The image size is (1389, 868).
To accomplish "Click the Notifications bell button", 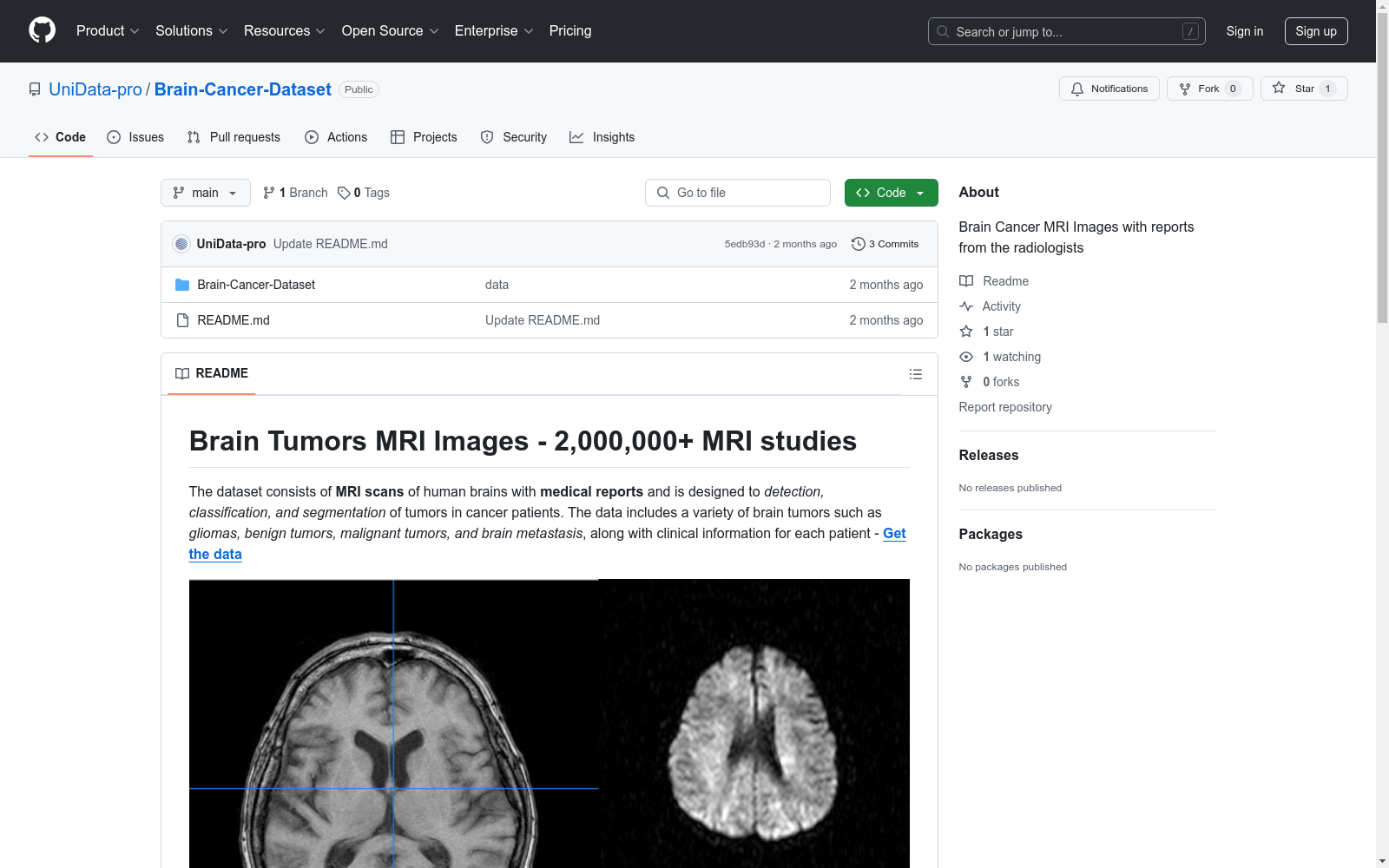I will tap(1109, 89).
